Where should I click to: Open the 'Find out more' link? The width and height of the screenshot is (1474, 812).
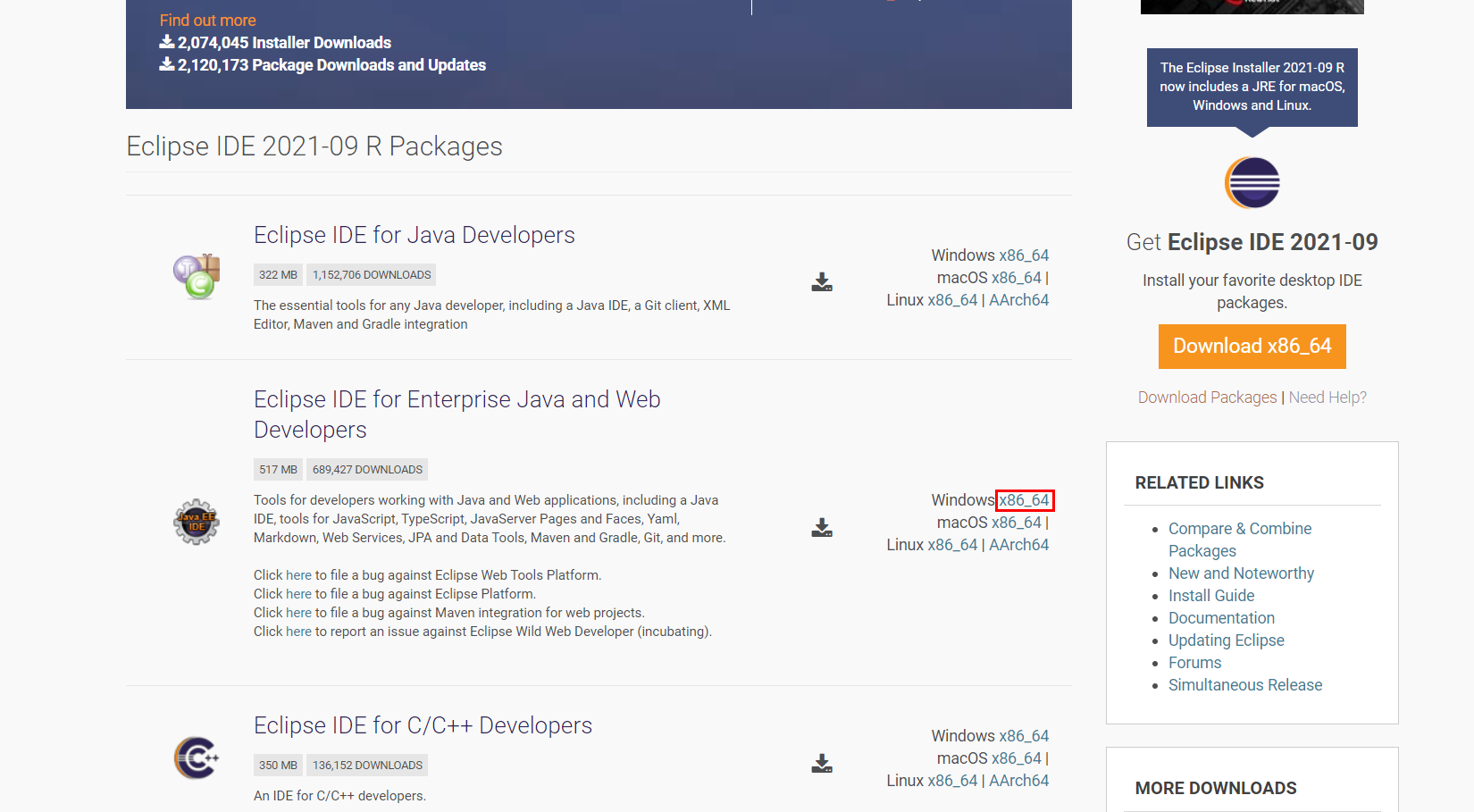207,20
